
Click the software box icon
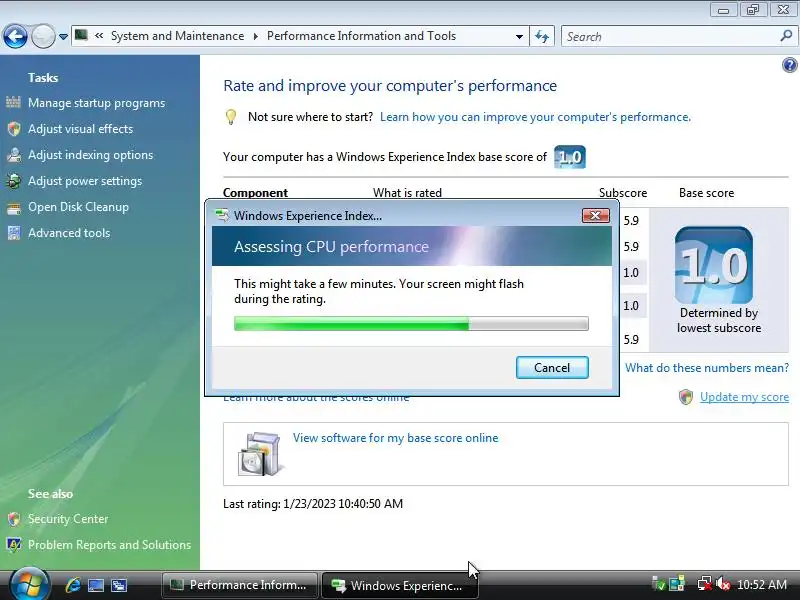point(260,454)
